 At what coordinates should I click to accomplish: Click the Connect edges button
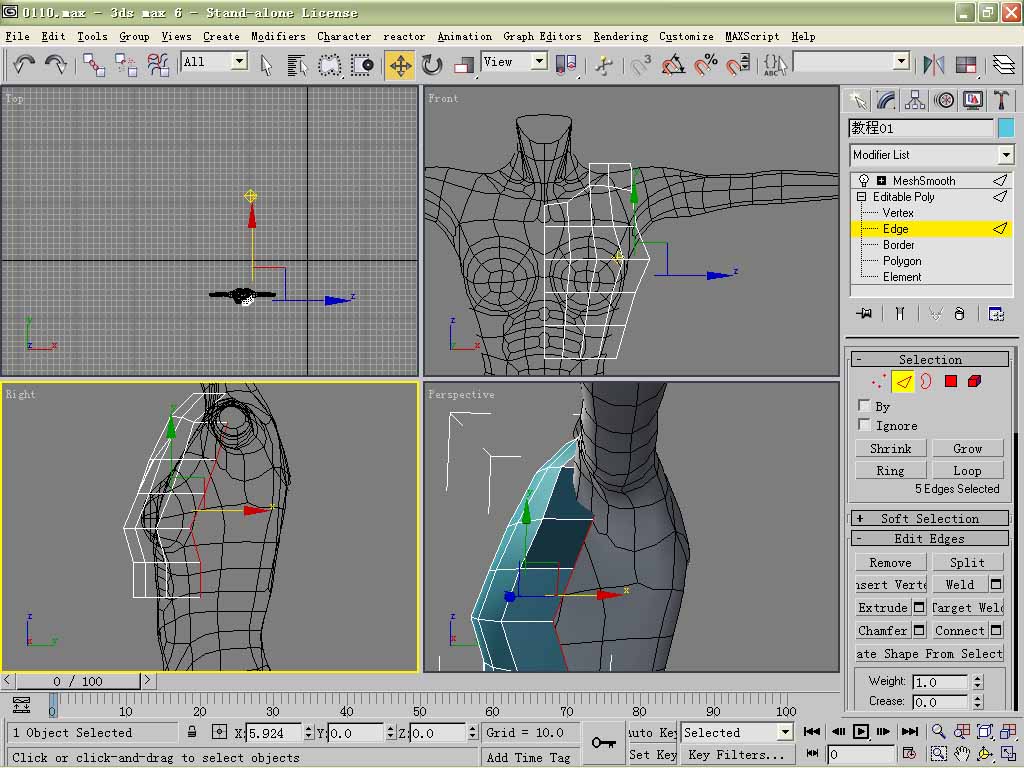coord(959,630)
